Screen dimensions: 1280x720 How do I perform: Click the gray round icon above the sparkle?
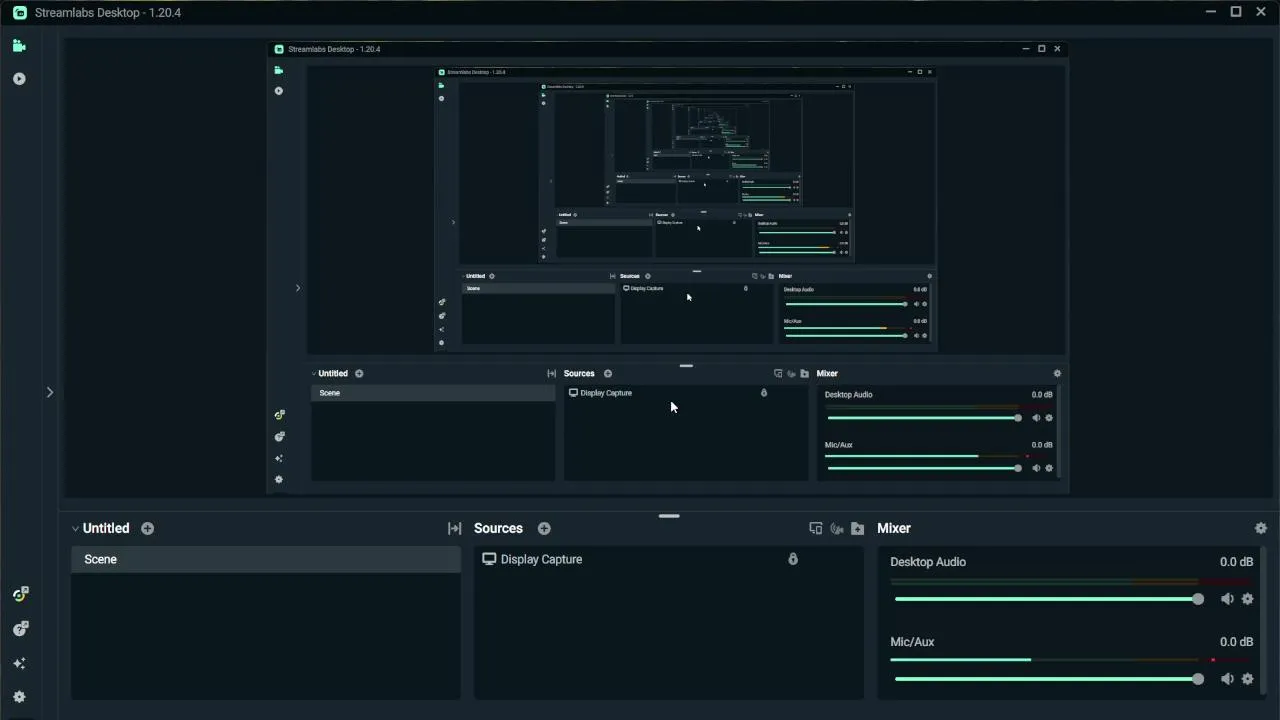pyautogui.click(x=20, y=629)
